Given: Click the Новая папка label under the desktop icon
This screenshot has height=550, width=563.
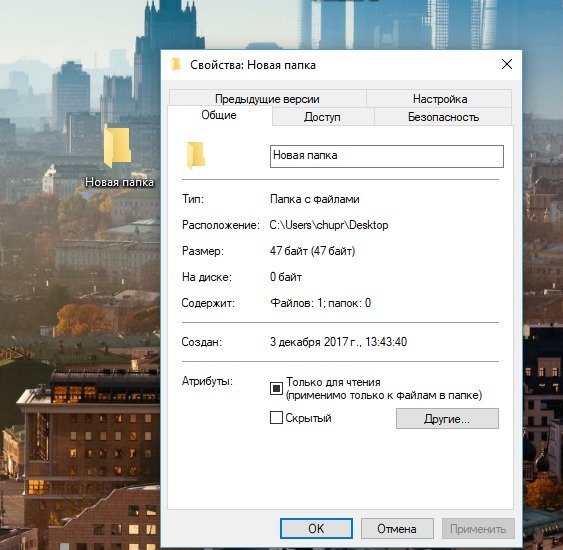Looking at the screenshot, I should pos(119,182).
